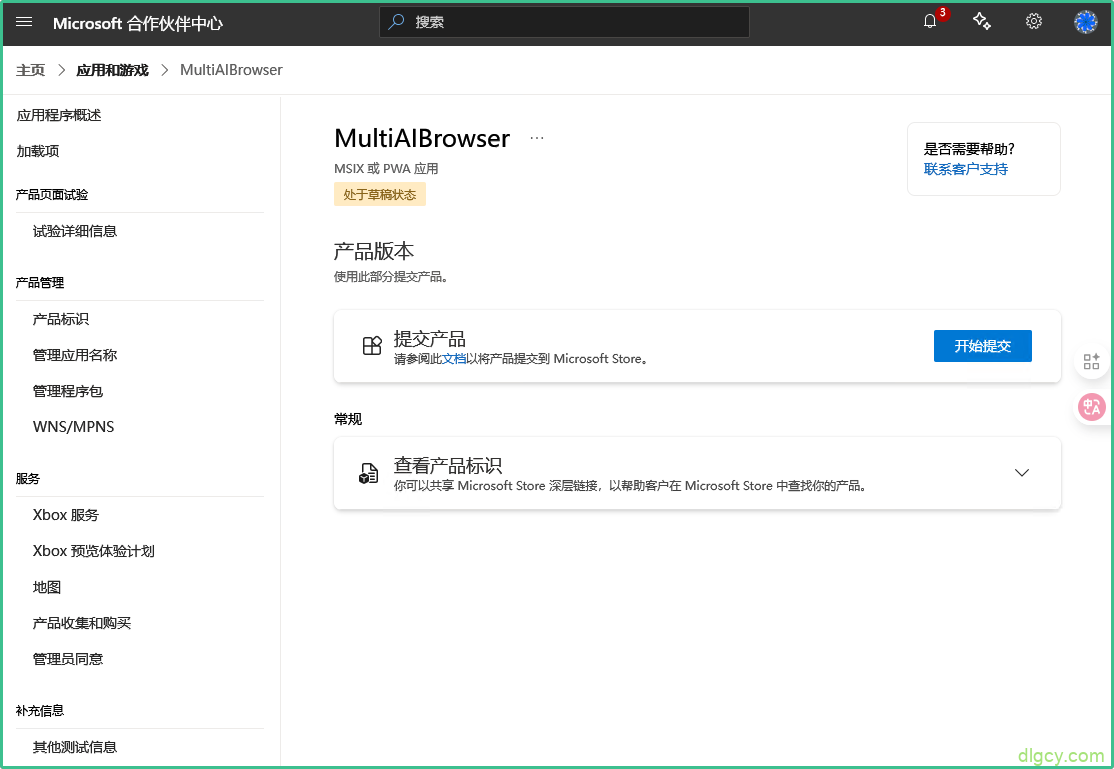Click the pink translate floating icon
This screenshot has width=1114, height=769.
(x=1091, y=407)
